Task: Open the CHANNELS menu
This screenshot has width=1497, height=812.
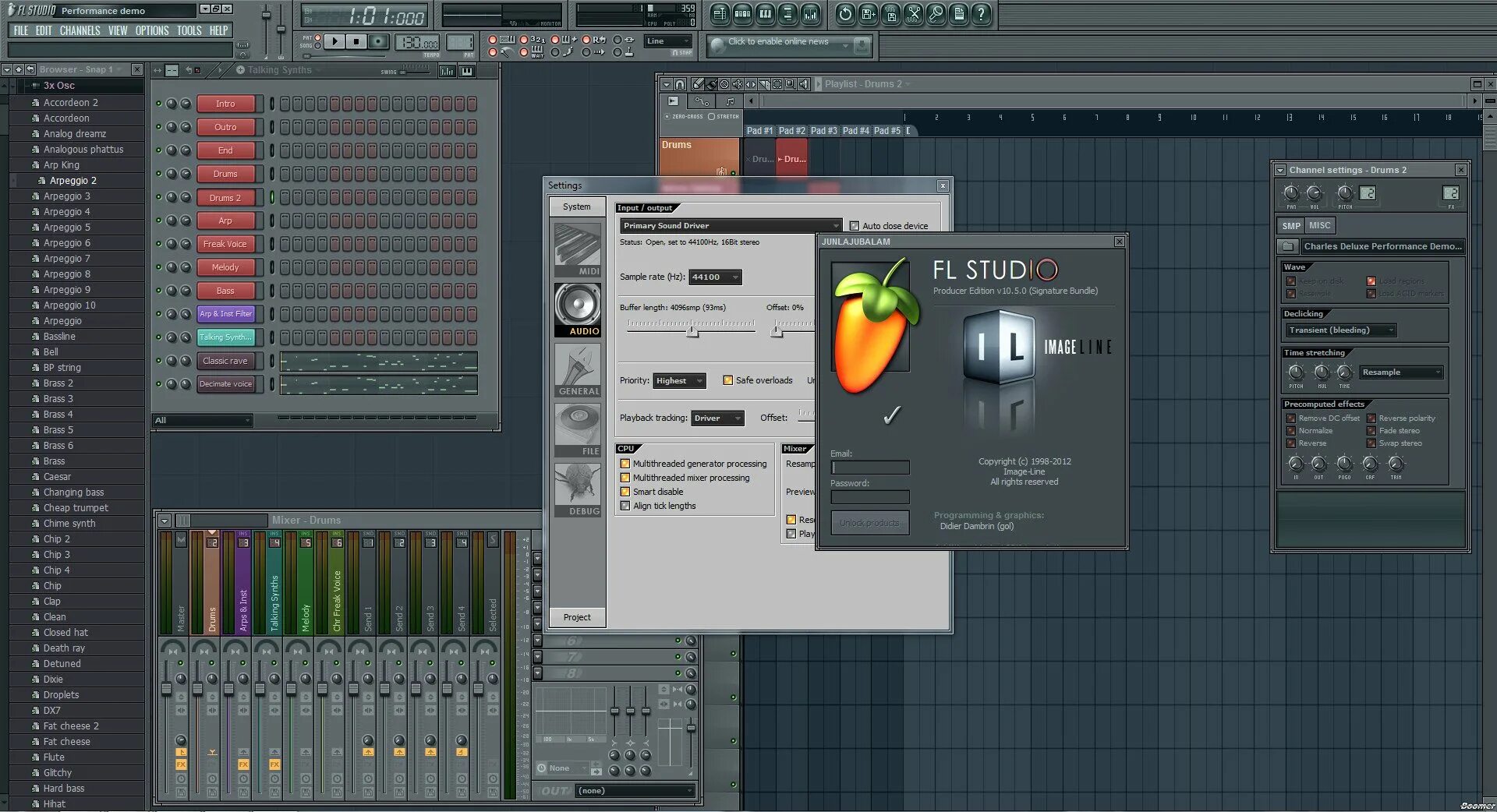Action: point(80,30)
